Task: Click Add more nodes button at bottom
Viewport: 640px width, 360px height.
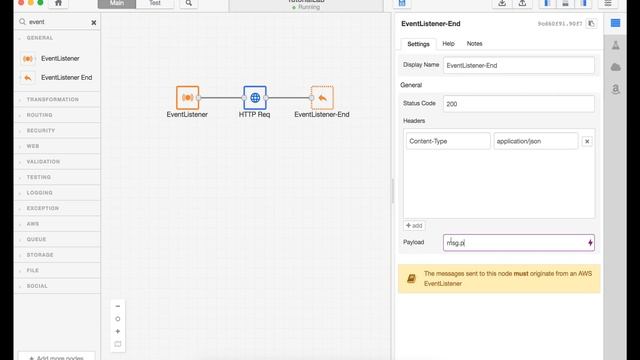Action: (56, 356)
